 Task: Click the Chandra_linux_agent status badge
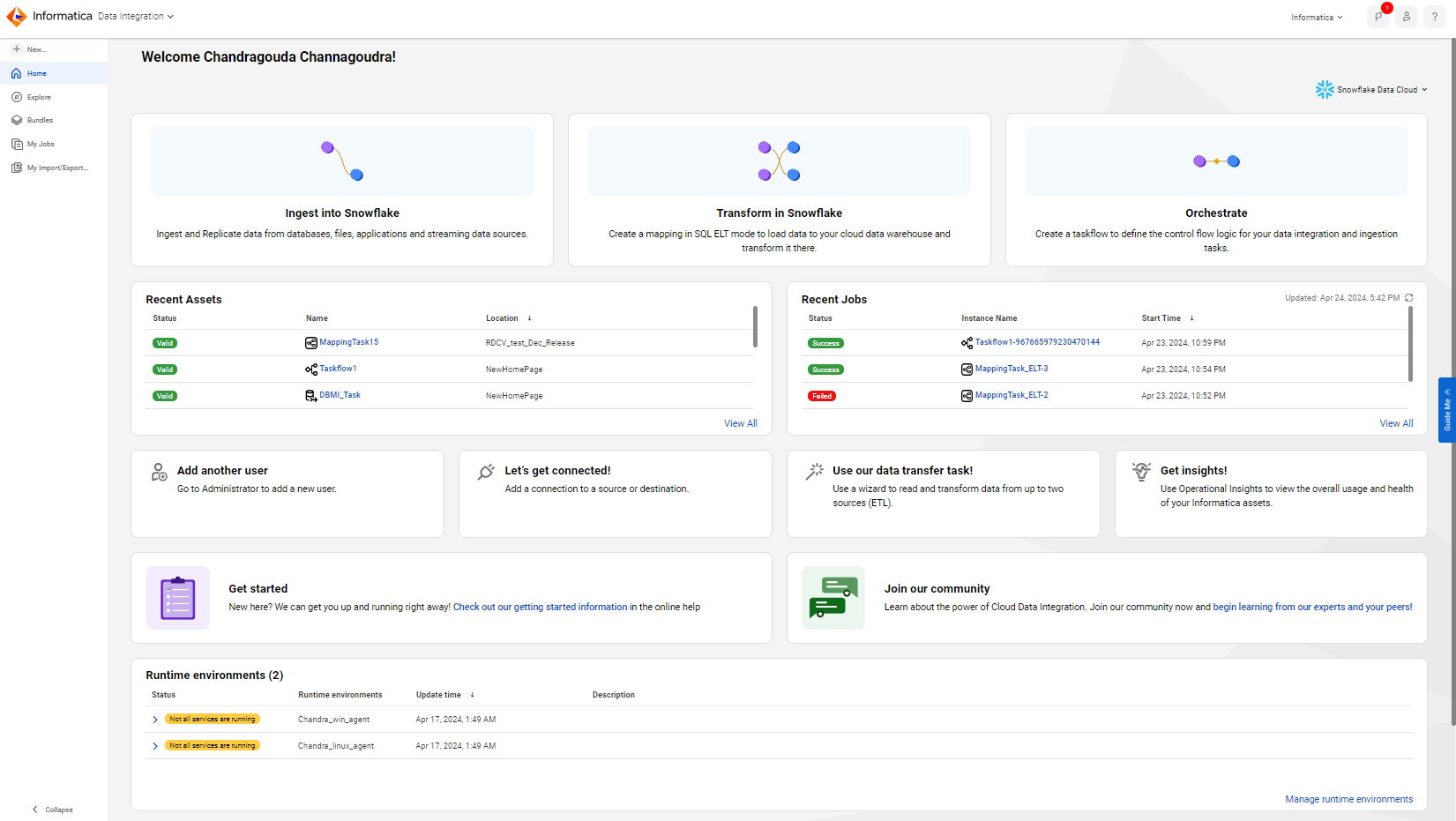(x=213, y=746)
